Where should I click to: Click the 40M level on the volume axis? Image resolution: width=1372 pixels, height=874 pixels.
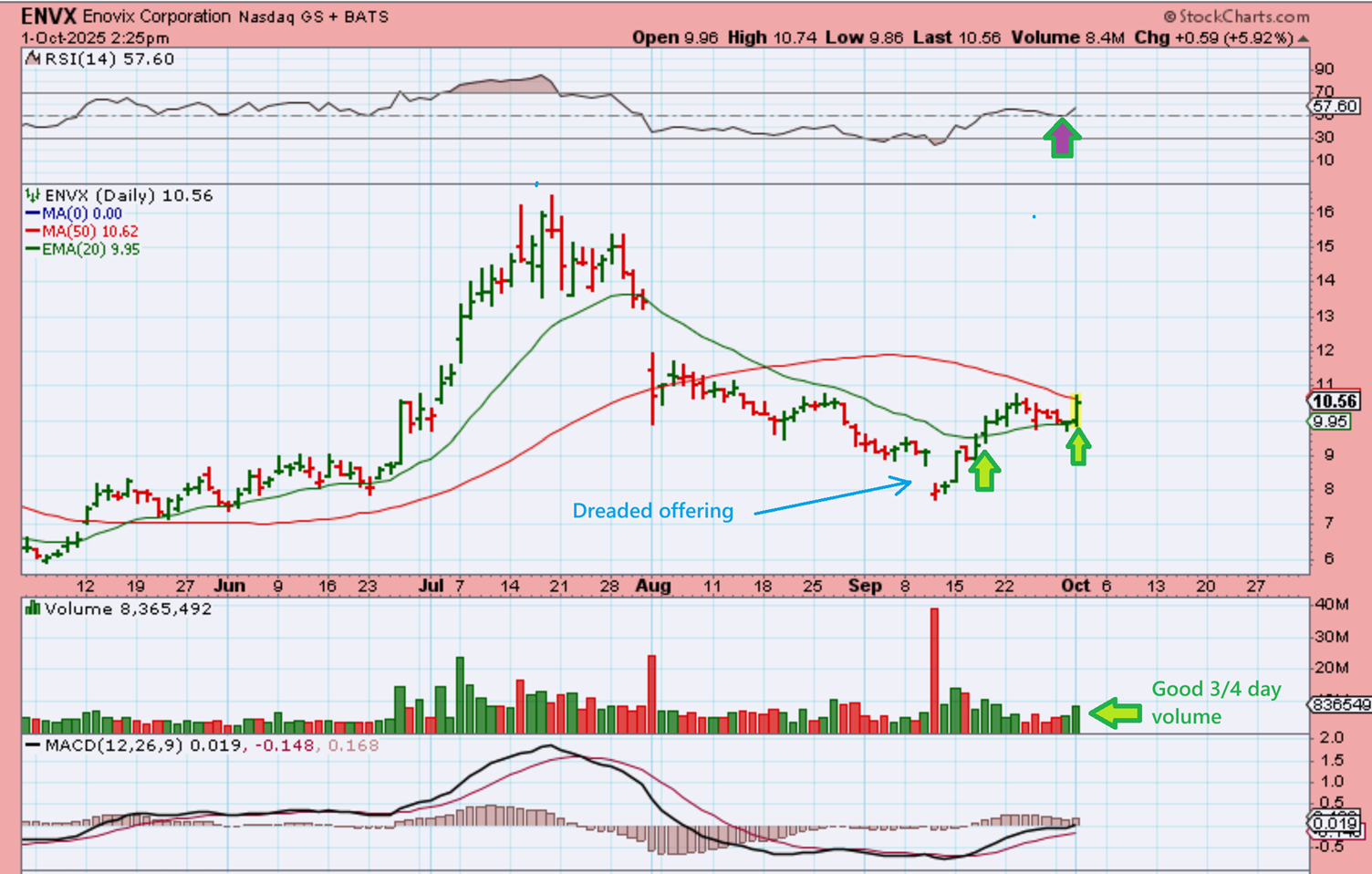[x=1332, y=604]
